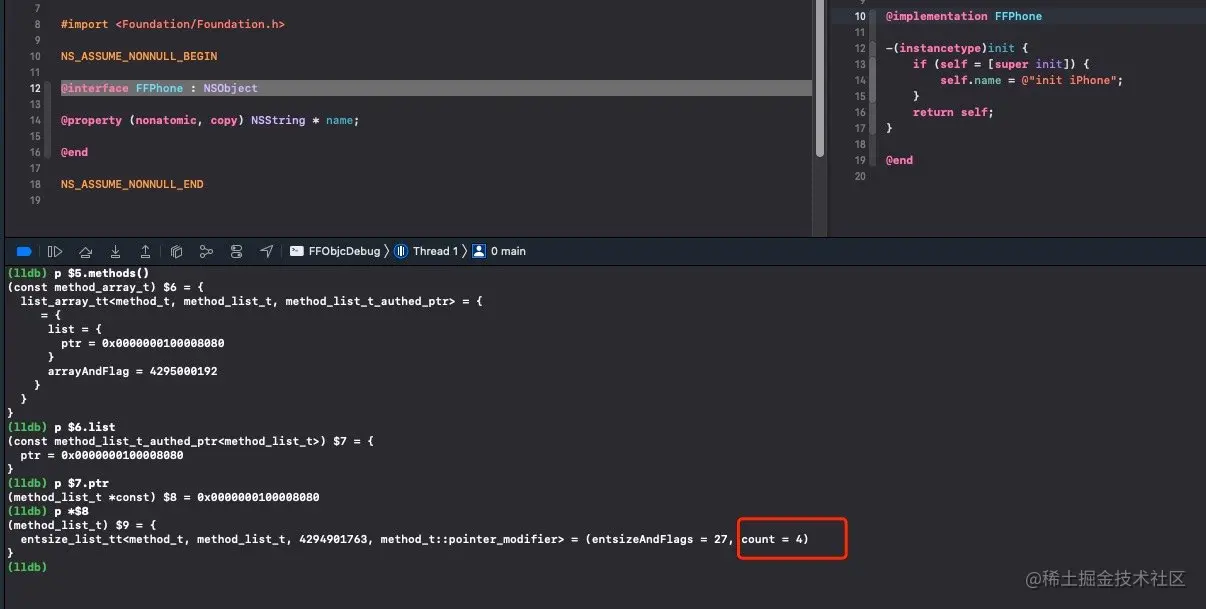The width and height of the screenshot is (1206, 609).
Task: Click the @interface FFPhone line
Action: click(436, 88)
